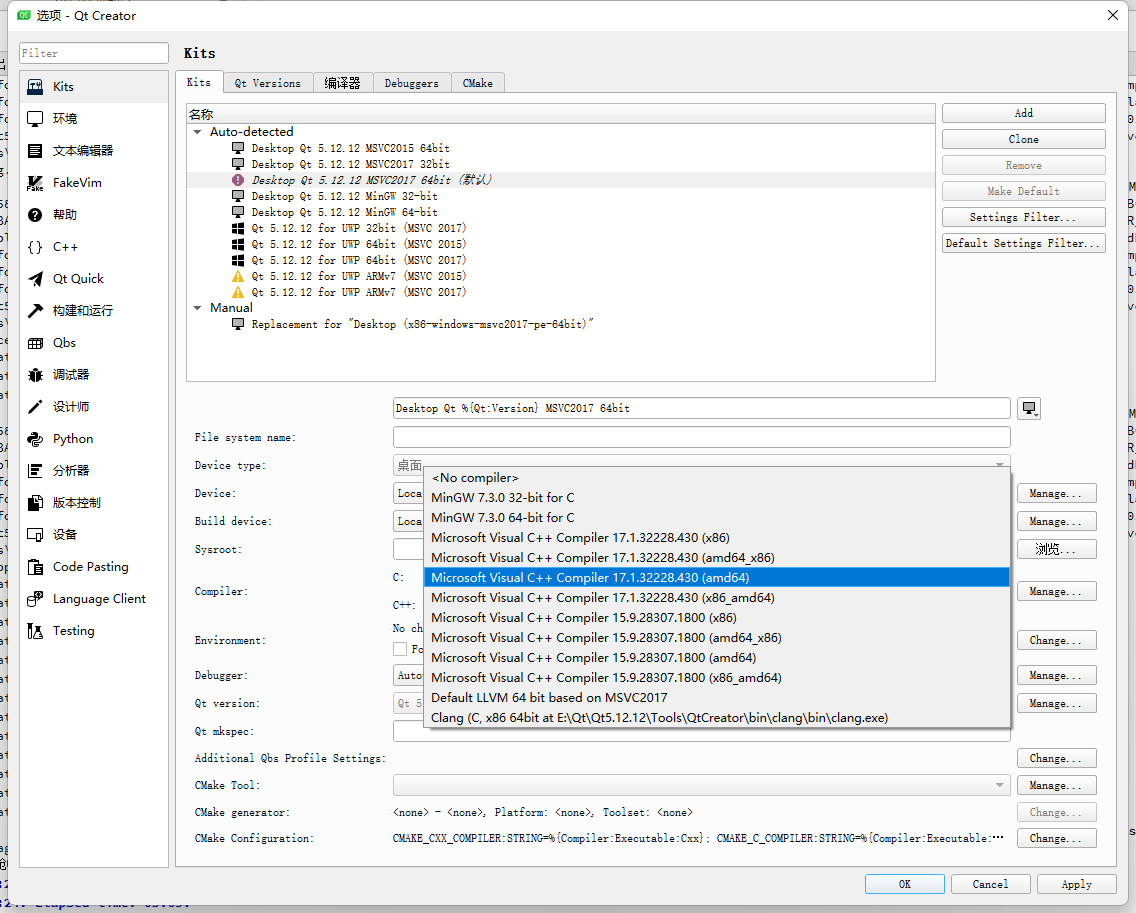Open C++ settings category icon
Viewport: 1136px width, 913px height.
click(x=35, y=247)
